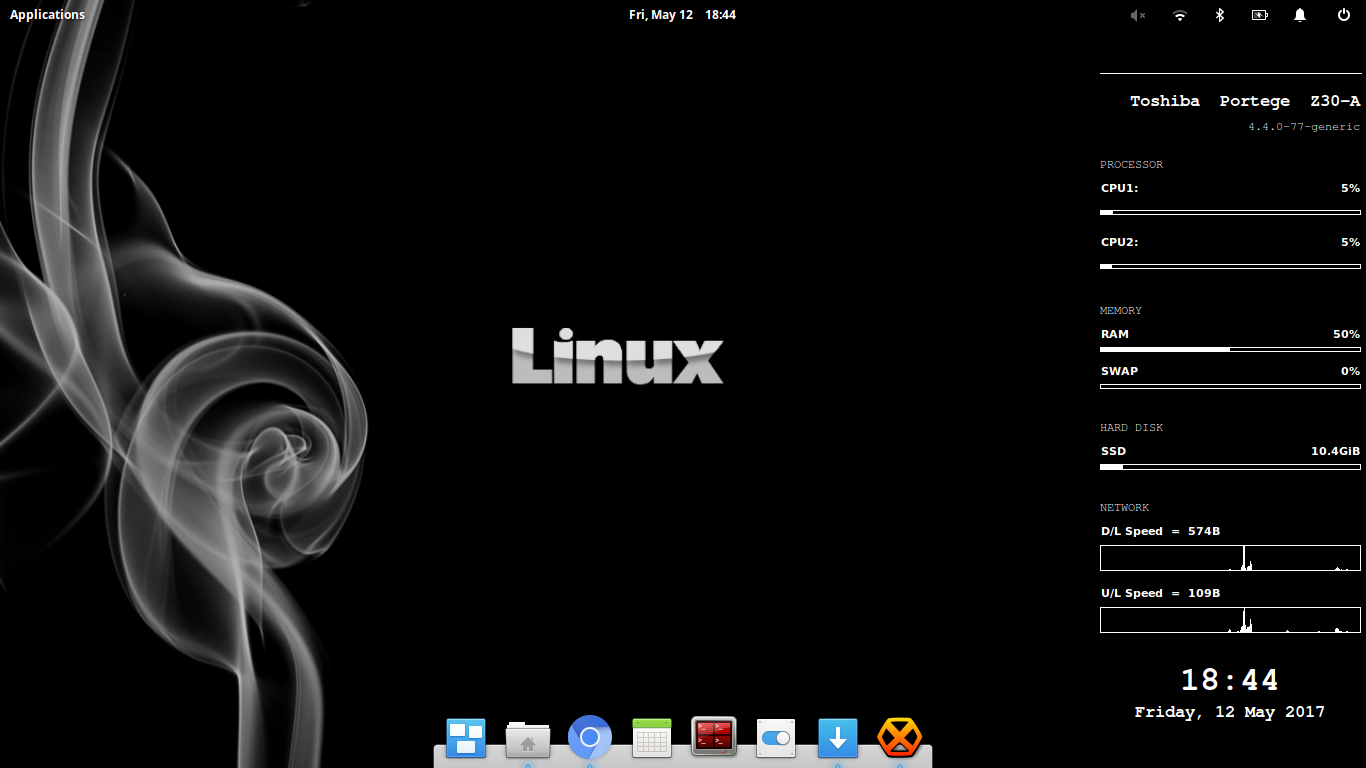Viewport: 1366px width, 768px height.
Task: Open the Bluetooth indicator
Action: [1219, 15]
